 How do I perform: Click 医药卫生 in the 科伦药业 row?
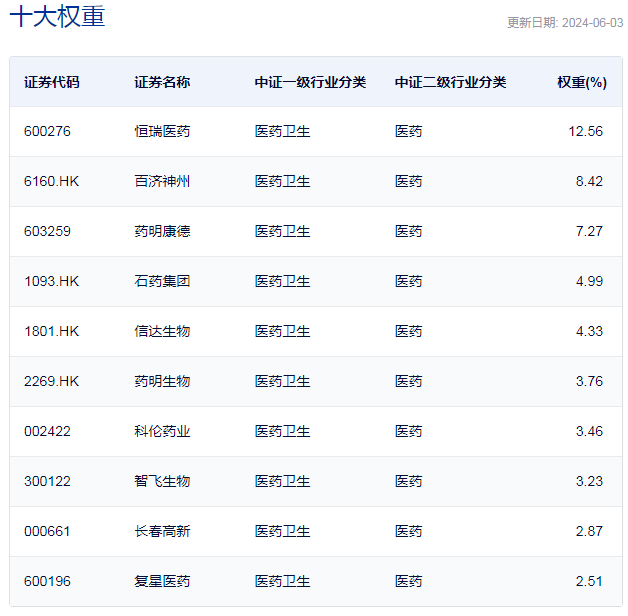point(283,432)
